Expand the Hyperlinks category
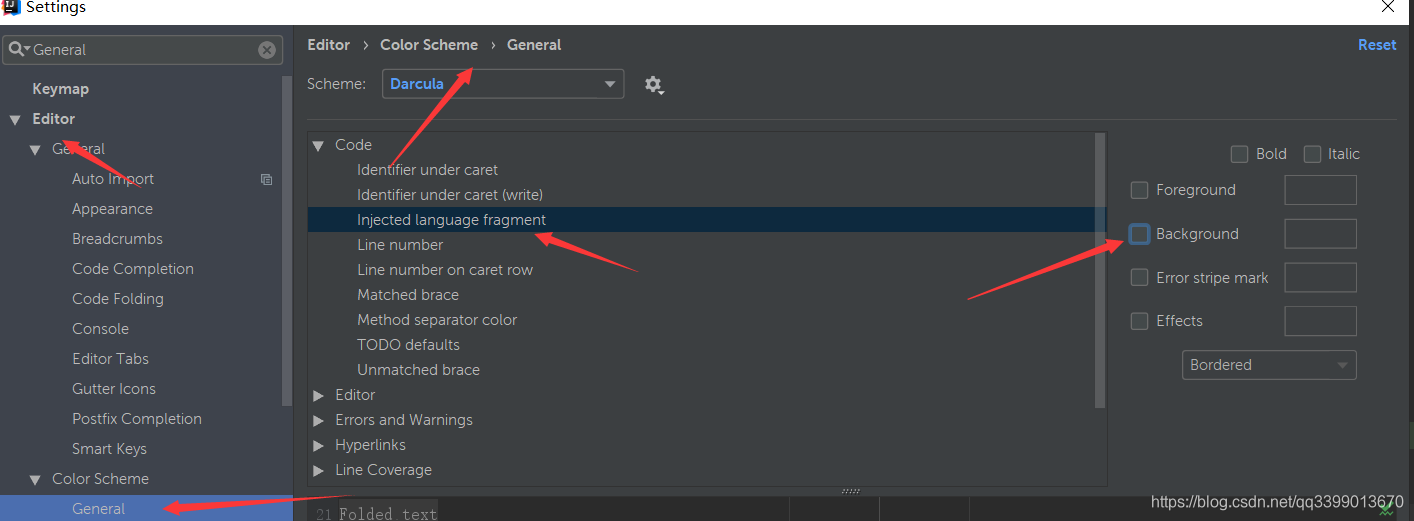 point(318,445)
